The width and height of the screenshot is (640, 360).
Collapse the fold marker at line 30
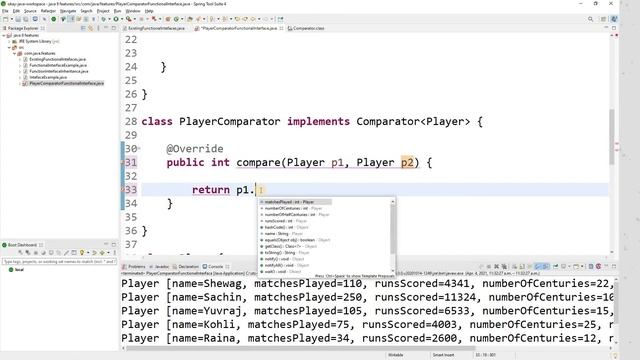tap(139, 149)
